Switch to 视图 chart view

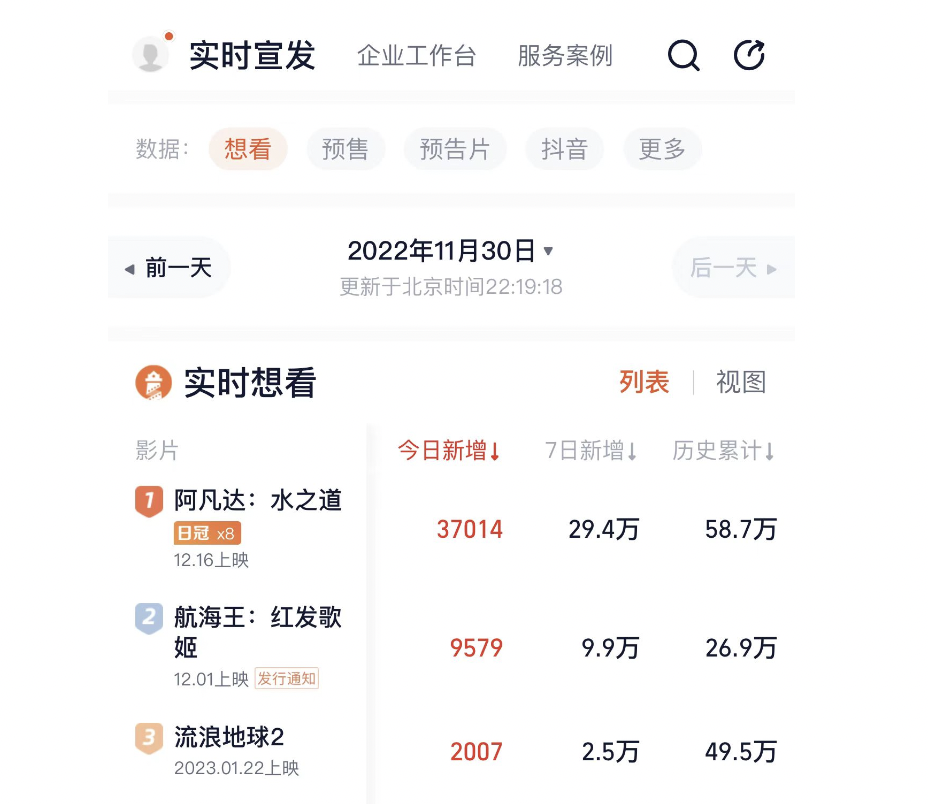tap(741, 382)
